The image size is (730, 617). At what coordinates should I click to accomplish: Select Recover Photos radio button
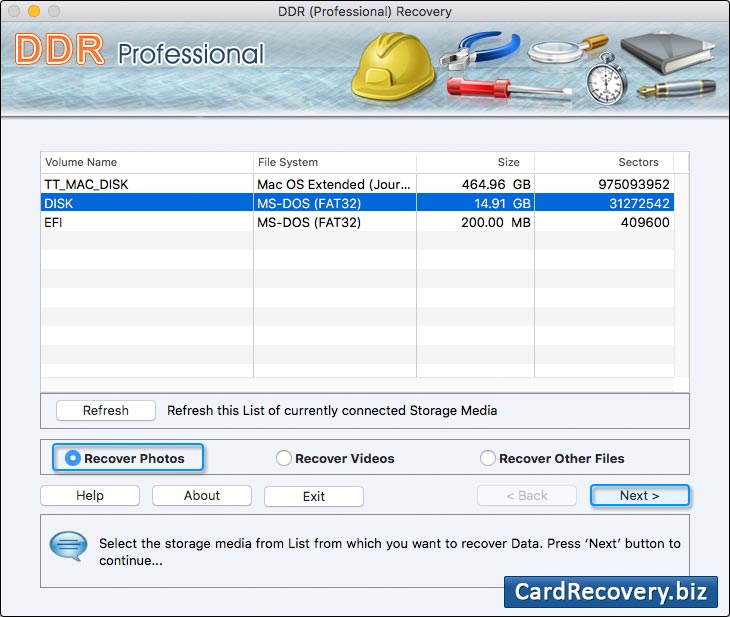[73, 458]
